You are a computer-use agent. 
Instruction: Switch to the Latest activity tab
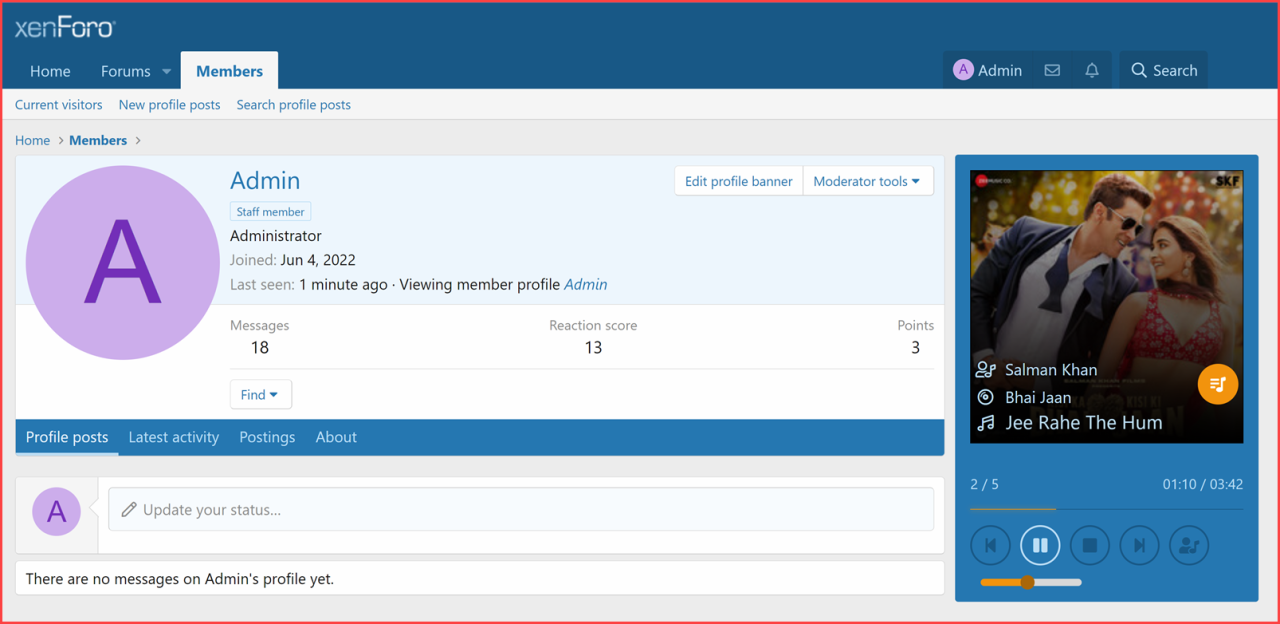pos(174,437)
